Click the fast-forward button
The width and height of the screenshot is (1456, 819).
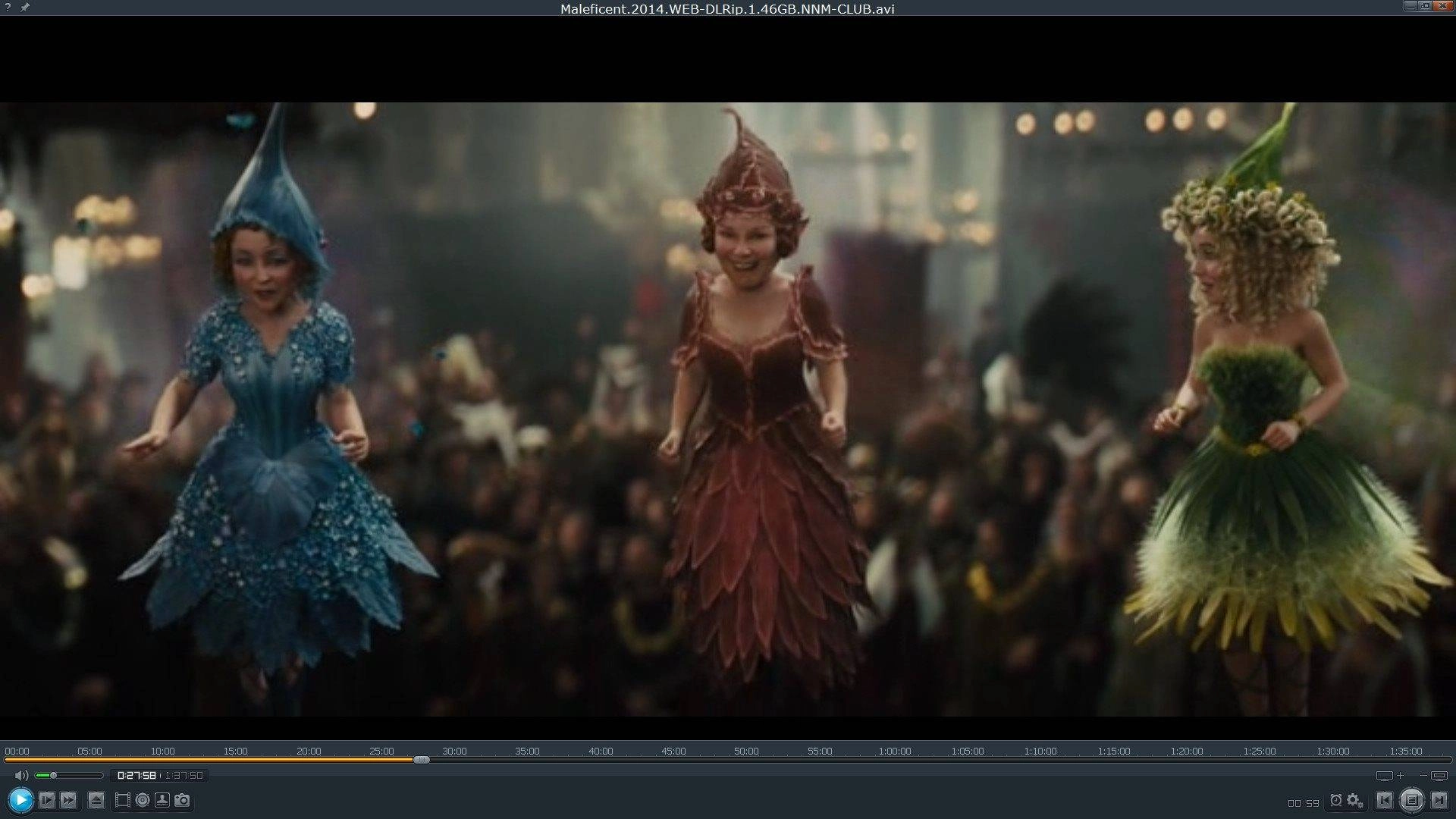click(x=68, y=800)
